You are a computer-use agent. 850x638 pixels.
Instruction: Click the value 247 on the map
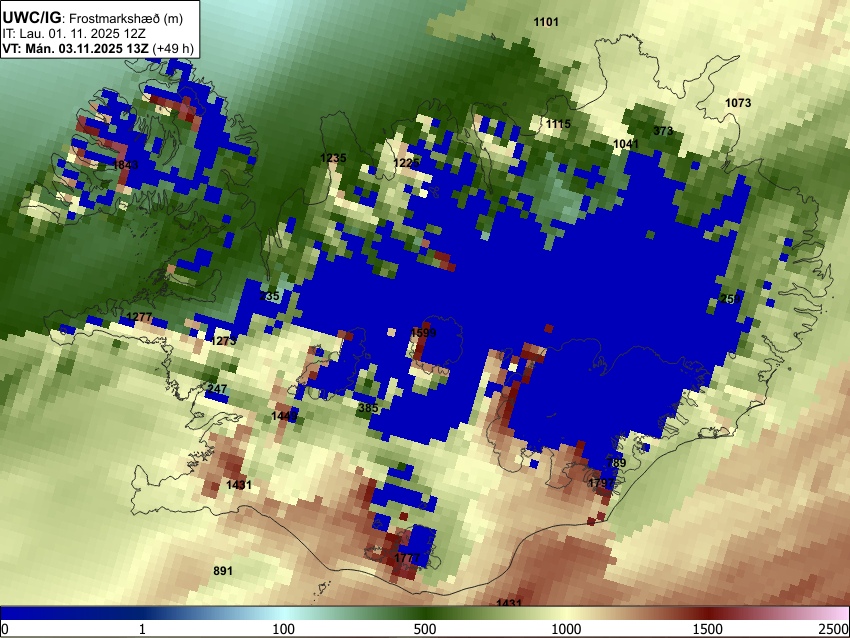click(217, 389)
